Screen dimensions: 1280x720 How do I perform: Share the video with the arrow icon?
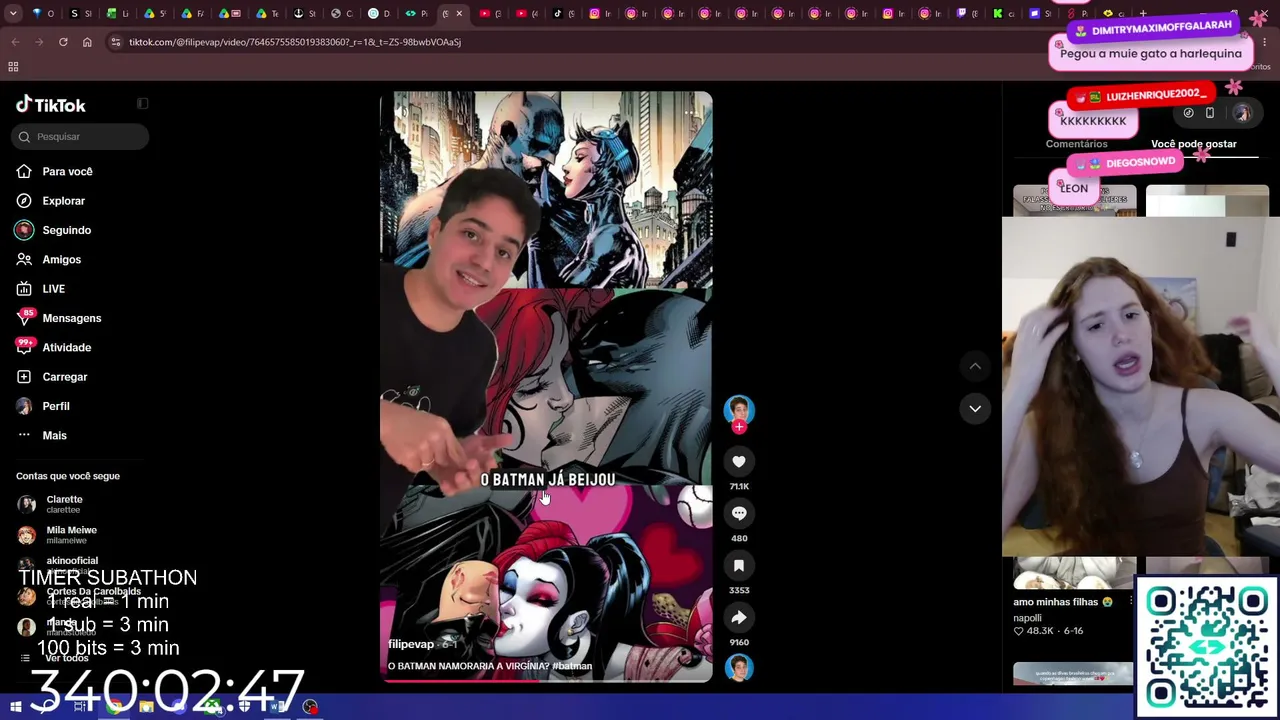(739, 617)
